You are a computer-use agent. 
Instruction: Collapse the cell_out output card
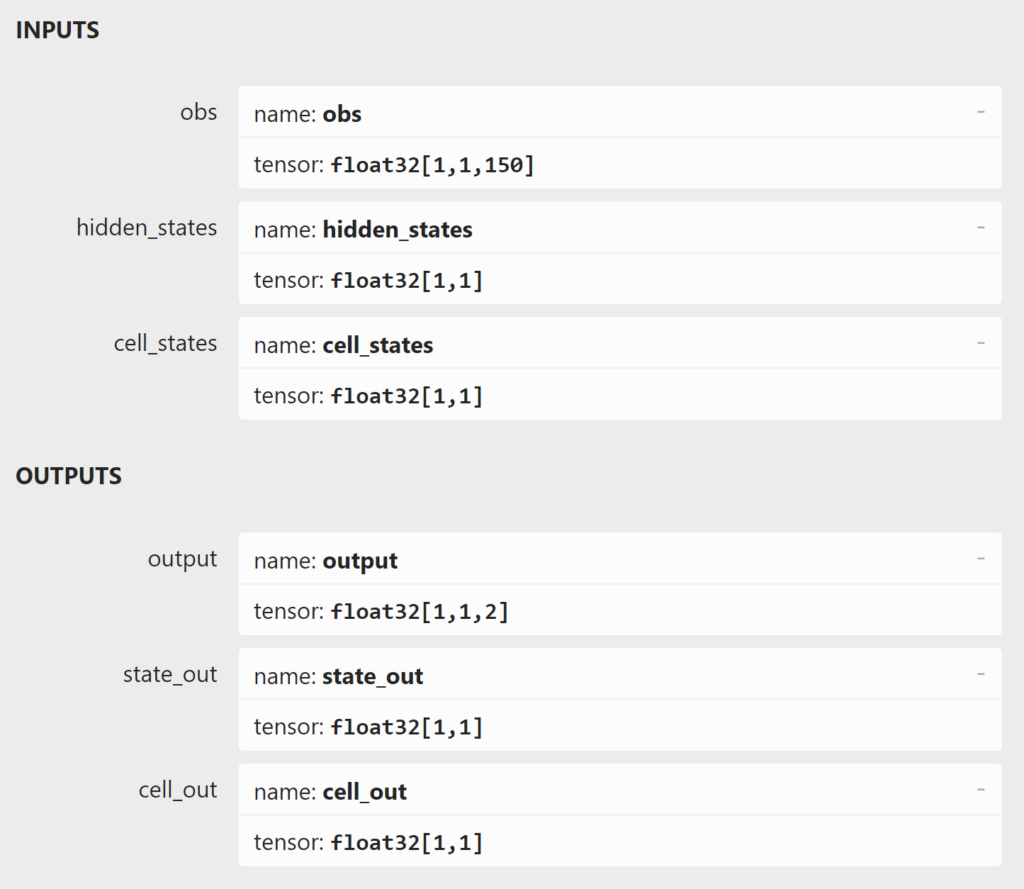pos(981,790)
